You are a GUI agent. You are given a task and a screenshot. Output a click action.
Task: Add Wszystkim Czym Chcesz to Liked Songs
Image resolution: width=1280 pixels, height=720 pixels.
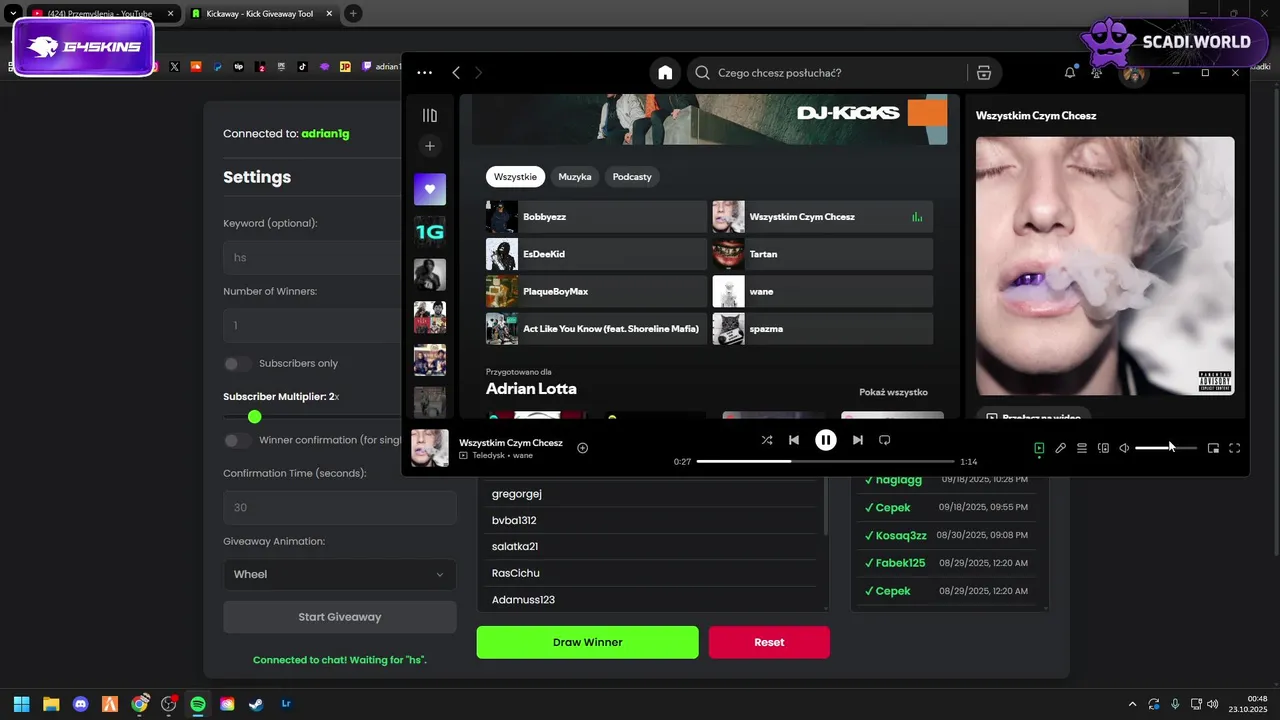[583, 448]
